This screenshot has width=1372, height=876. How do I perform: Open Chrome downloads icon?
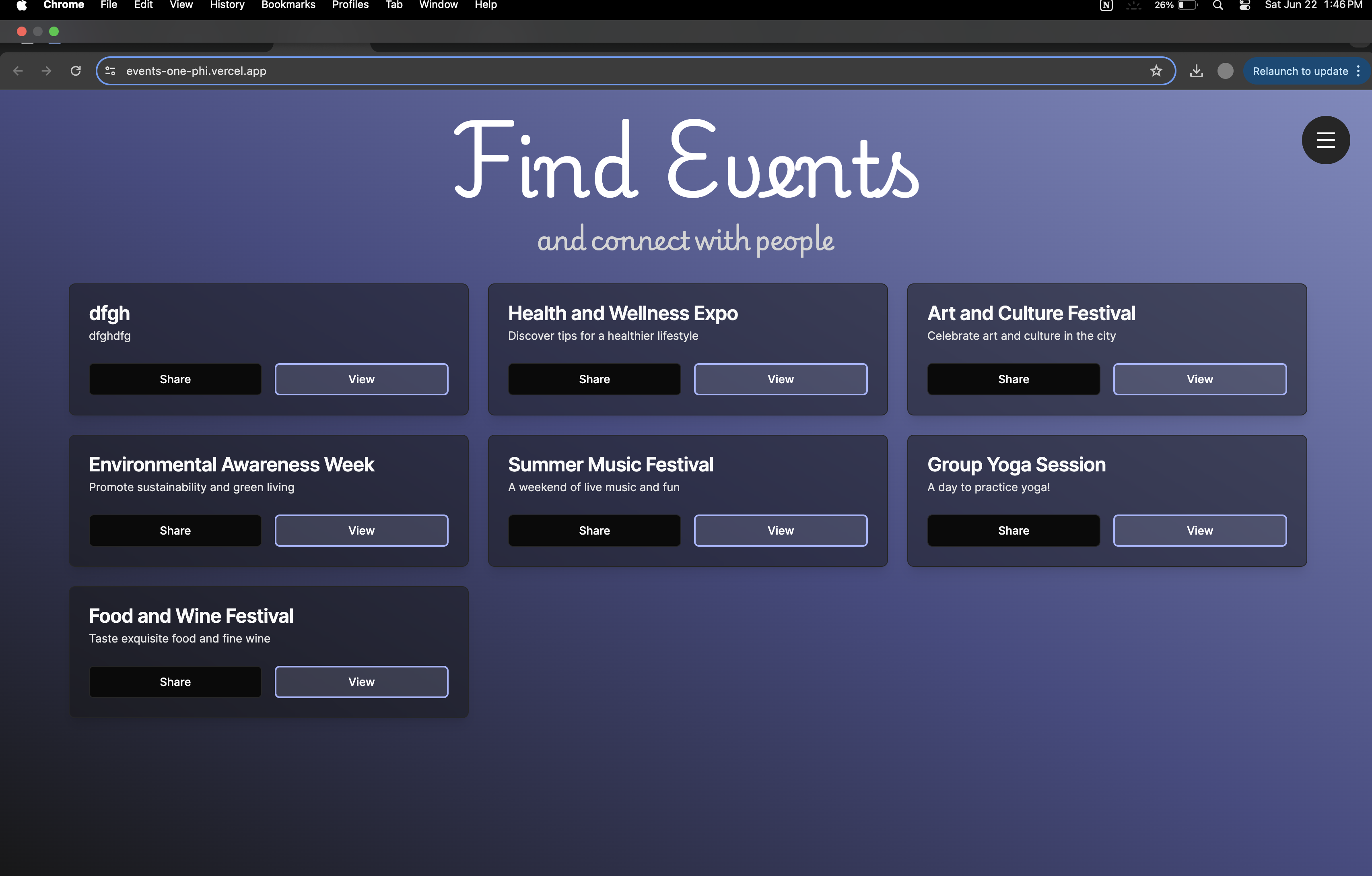[x=1196, y=71]
